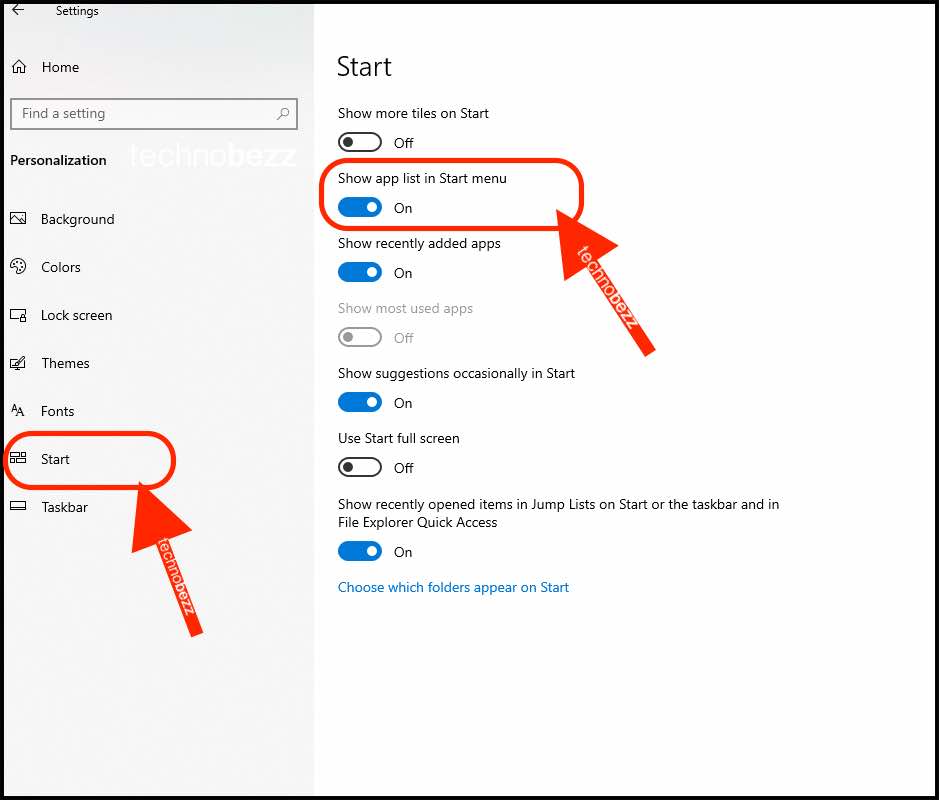This screenshot has height=800, width=941.
Task: Select the Background picture icon
Action: click(x=18, y=218)
